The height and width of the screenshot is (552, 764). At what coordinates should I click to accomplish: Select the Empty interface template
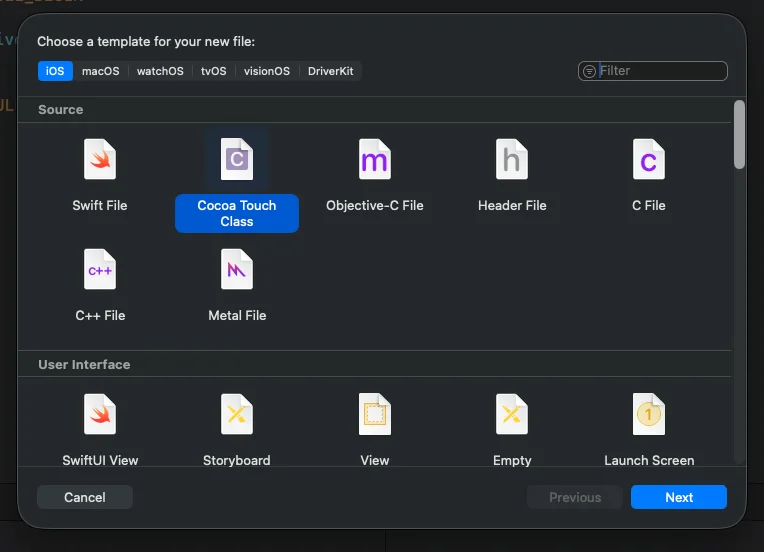(x=512, y=415)
